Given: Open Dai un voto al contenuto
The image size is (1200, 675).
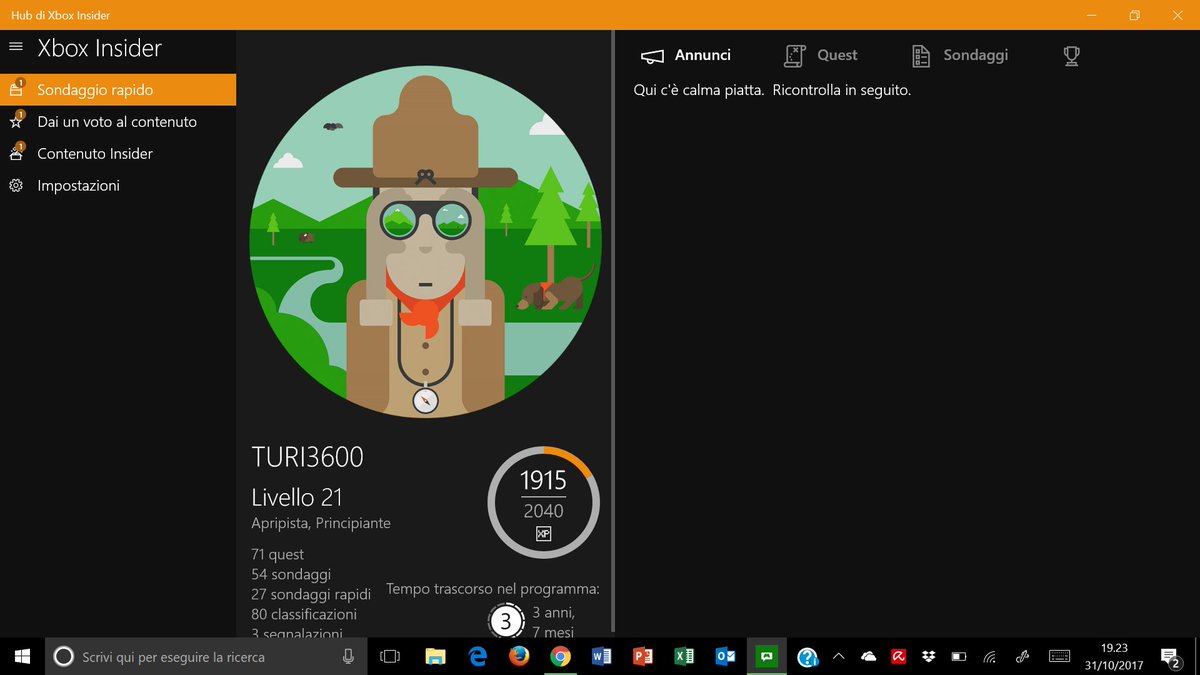Looking at the screenshot, I should tap(118, 122).
